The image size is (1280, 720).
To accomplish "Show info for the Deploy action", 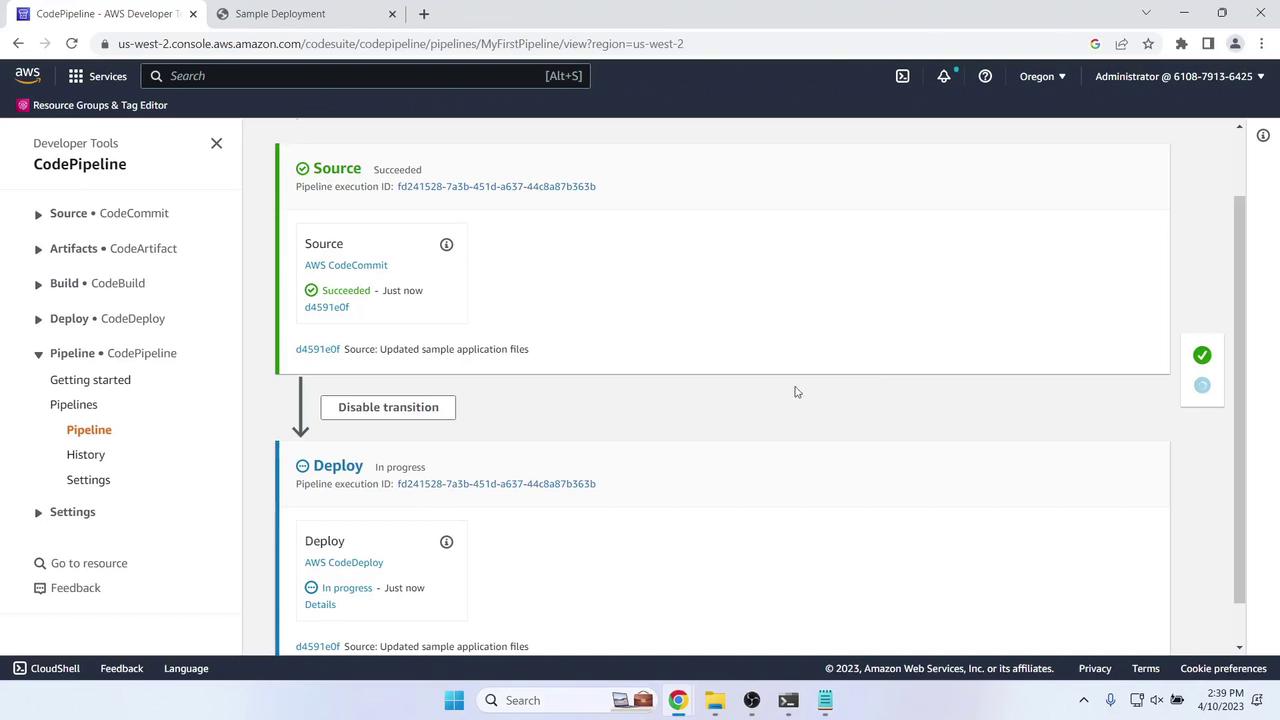I will click(446, 542).
